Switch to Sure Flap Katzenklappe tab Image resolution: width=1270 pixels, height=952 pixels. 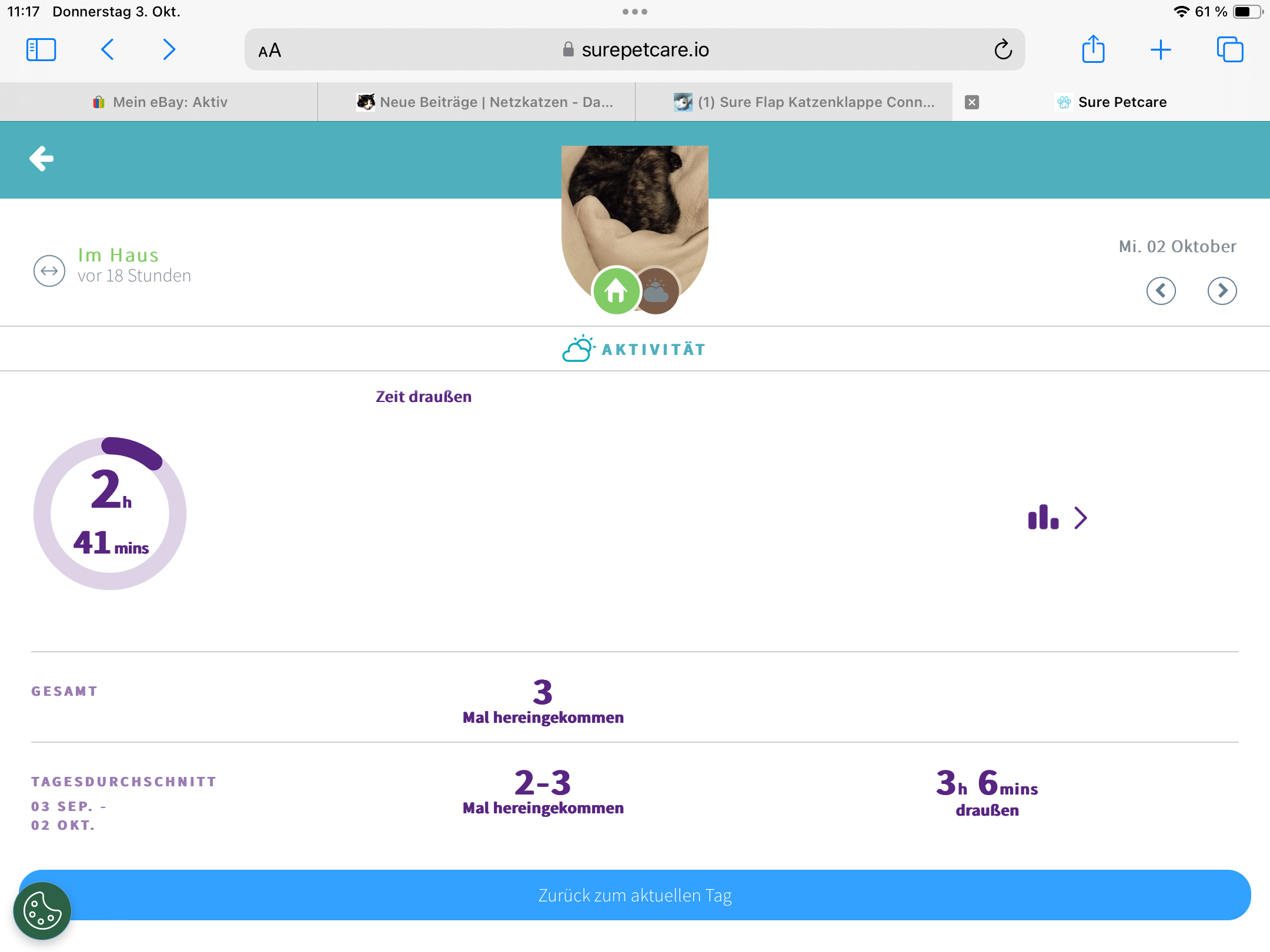(x=794, y=102)
